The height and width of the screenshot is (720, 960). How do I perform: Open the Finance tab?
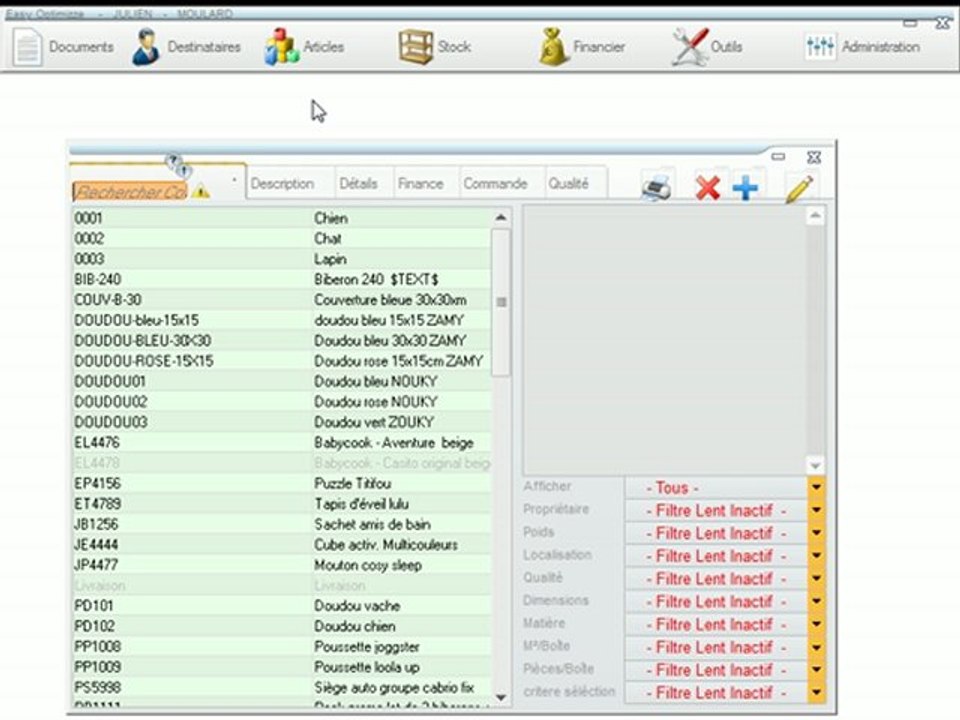pyautogui.click(x=421, y=184)
